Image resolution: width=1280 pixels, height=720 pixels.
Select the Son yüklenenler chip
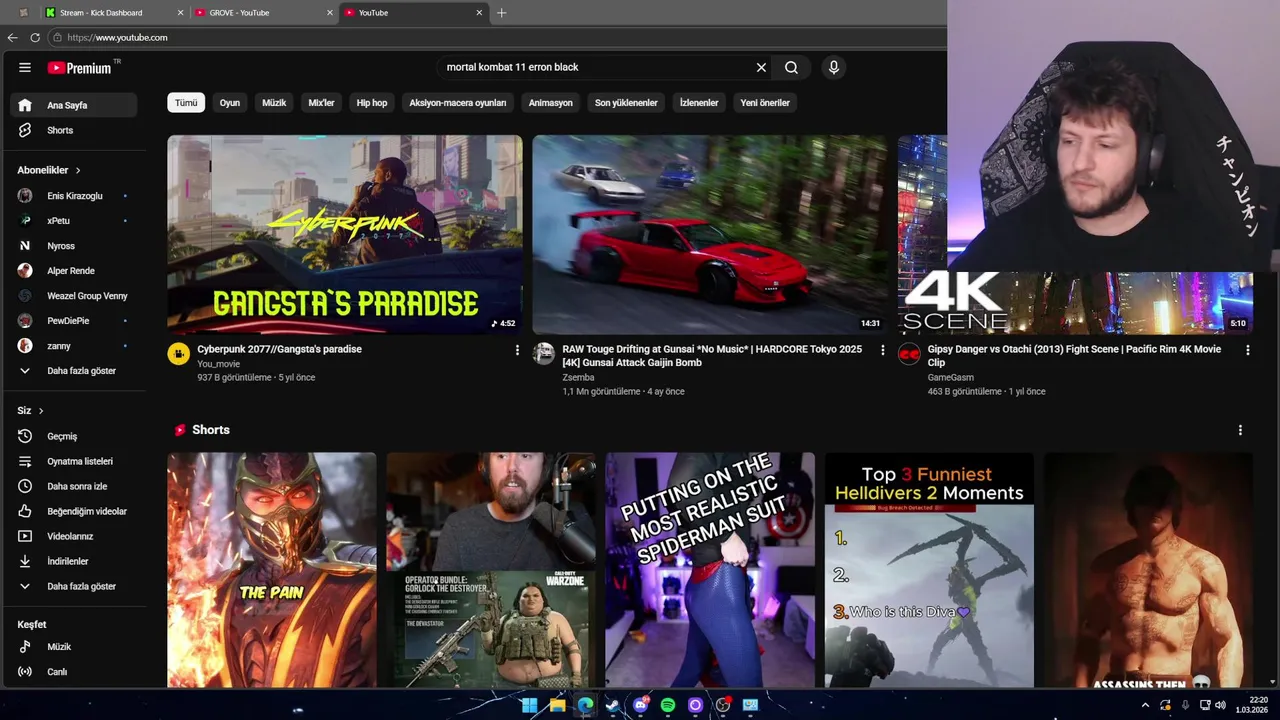pos(626,103)
